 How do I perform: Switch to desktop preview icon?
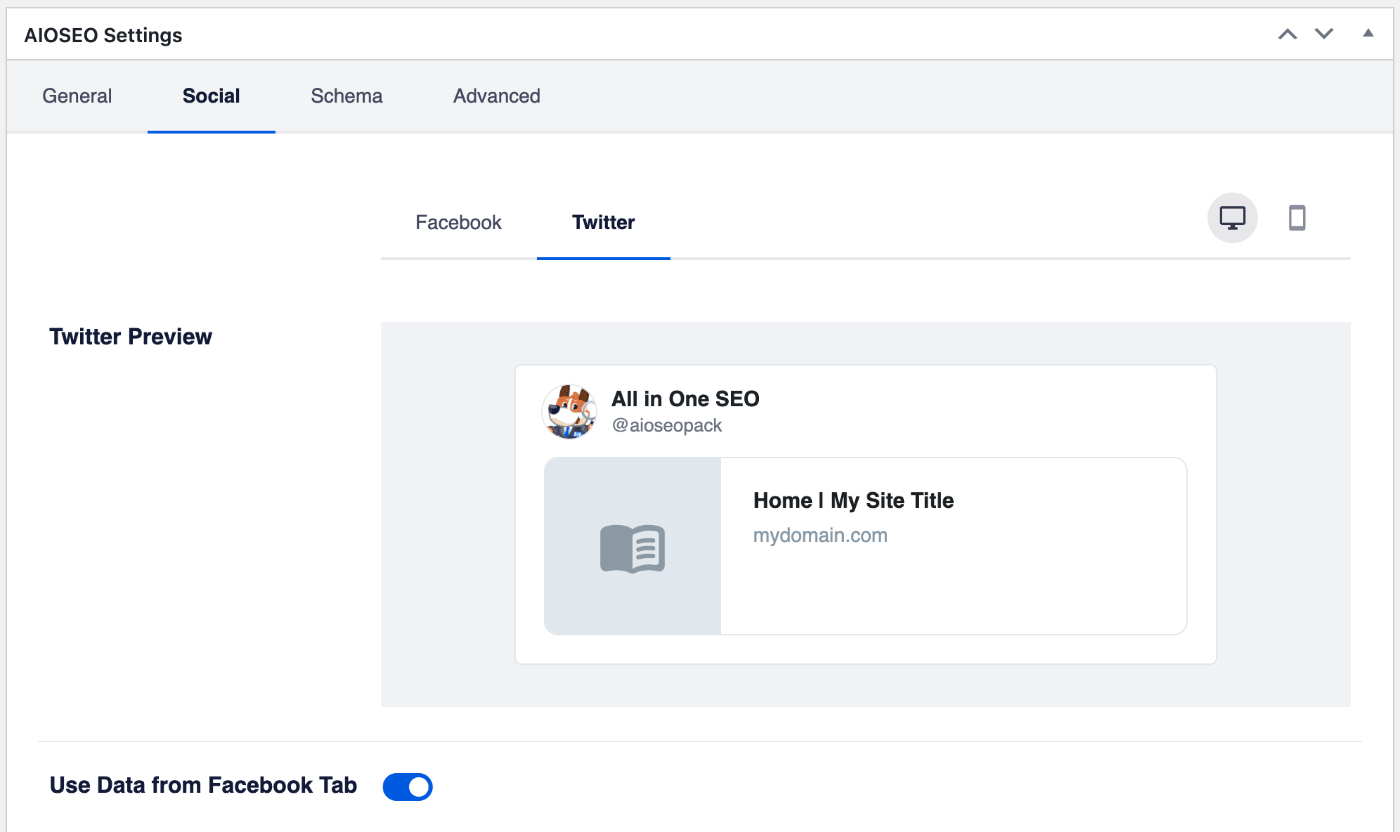(x=1232, y=218)
